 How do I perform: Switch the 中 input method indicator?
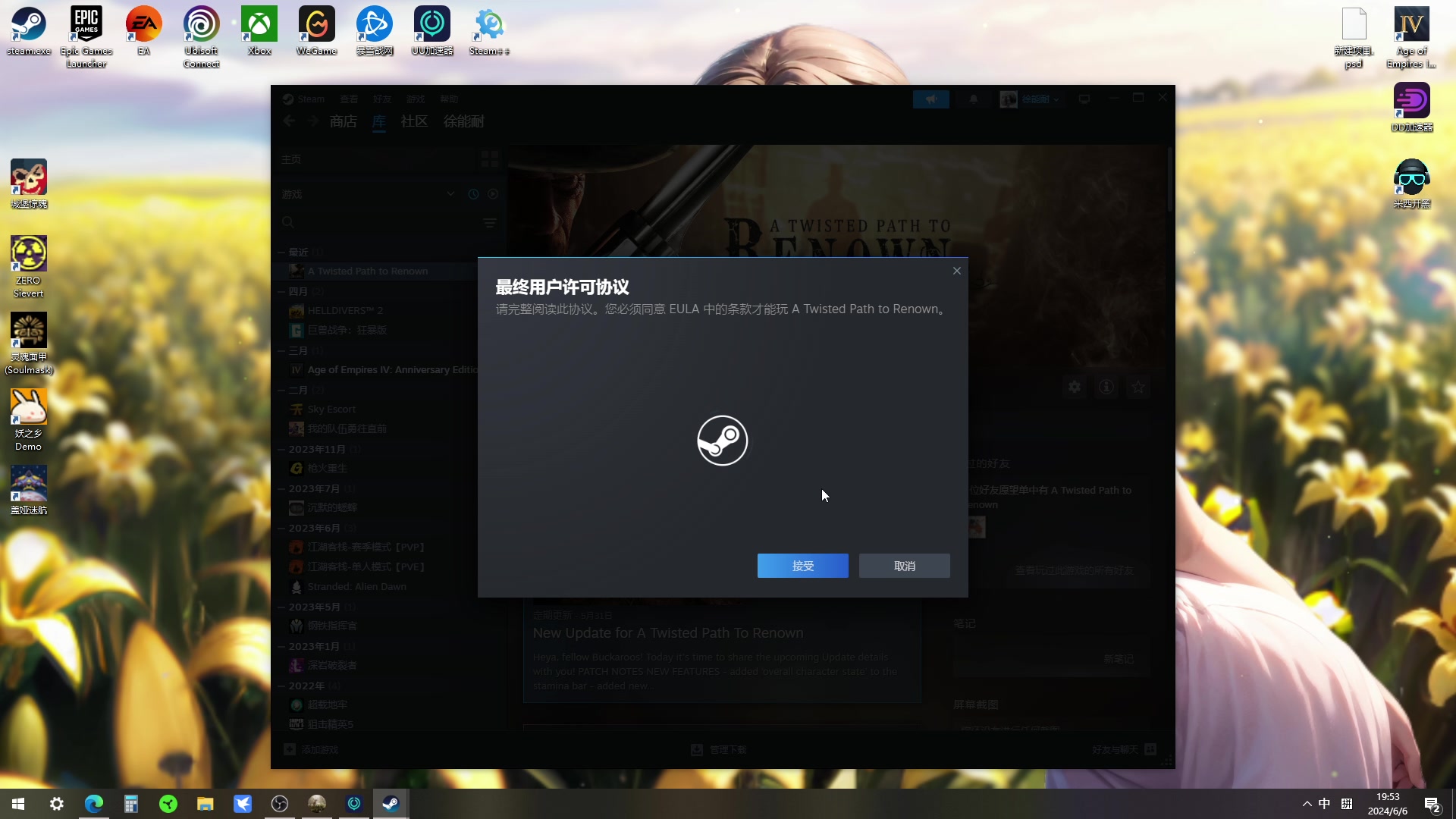coord(1324,804)
